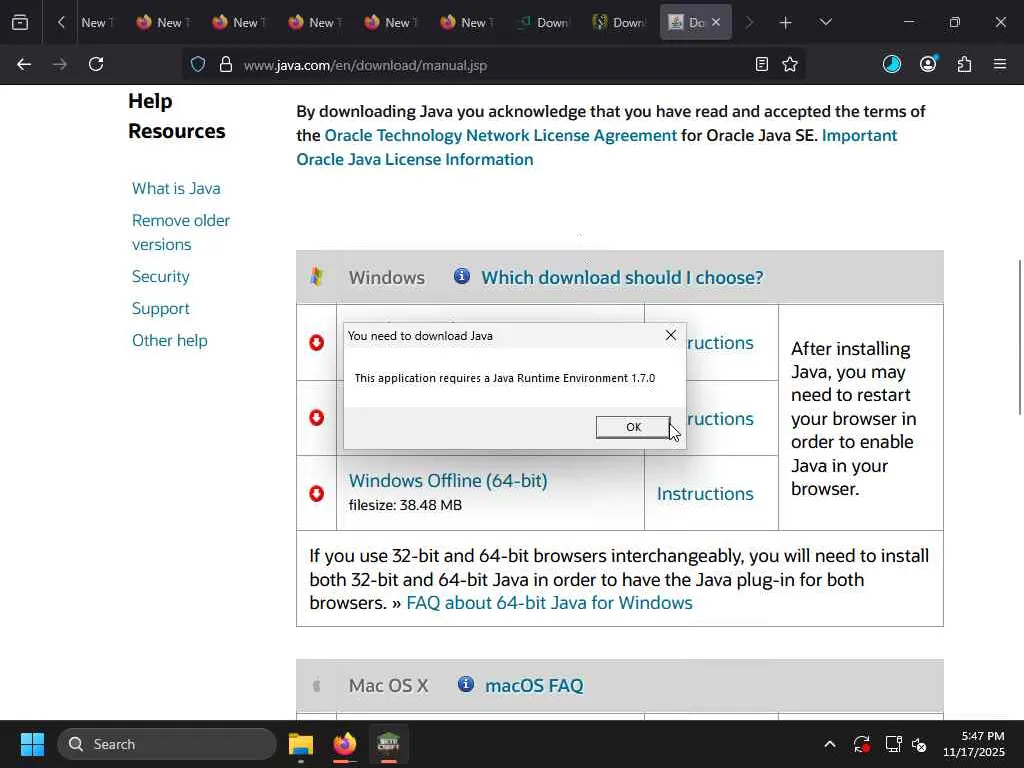
Task: Click the page vertical scrollbar
Action: tap(1019, 337)
